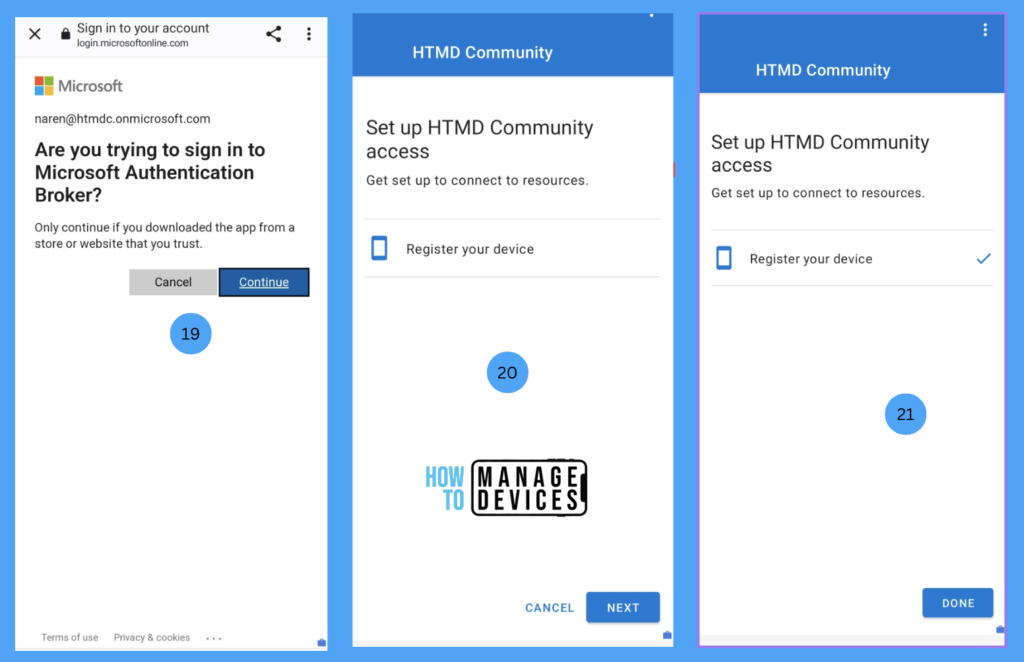Tap the device icon in the middle screen
This screenshot has height=662, width=1024.
click(379, 249)
